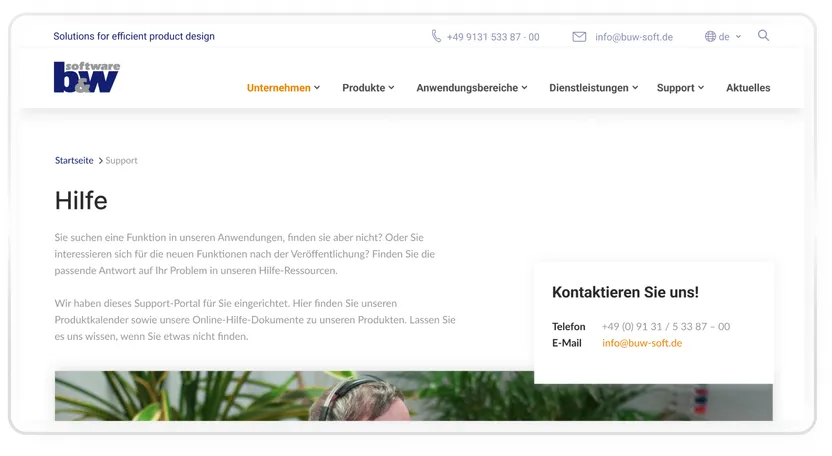Open the search magnifier icon
The height and width of the screenshot is (456, 832).
coord(763,36)
